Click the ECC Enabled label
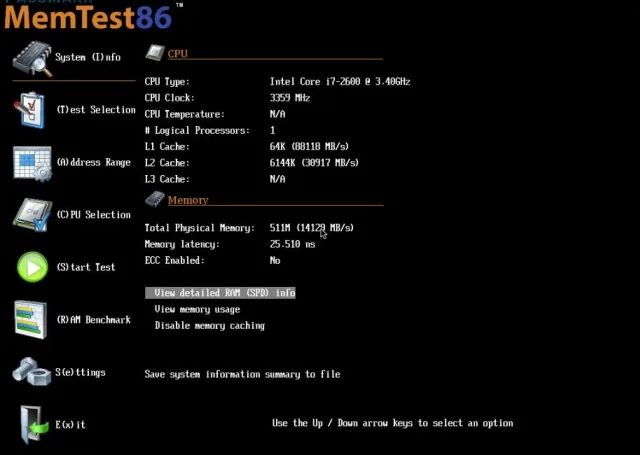Screen dimensions: 640x455 175,260
